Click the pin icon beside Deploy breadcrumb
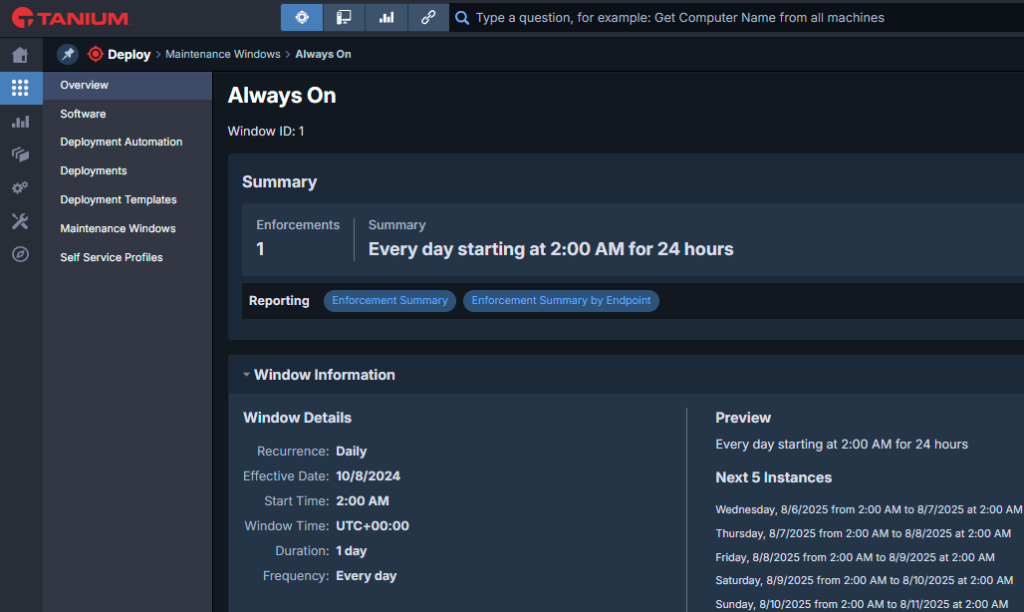Viewport: 1024px width, 612px height. tap(67, 54)
